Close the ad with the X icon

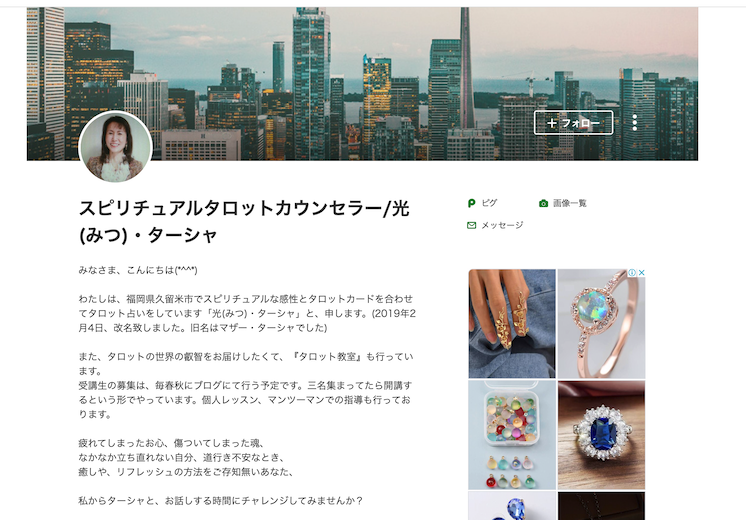pyautogui.click(x=641, y=273)
